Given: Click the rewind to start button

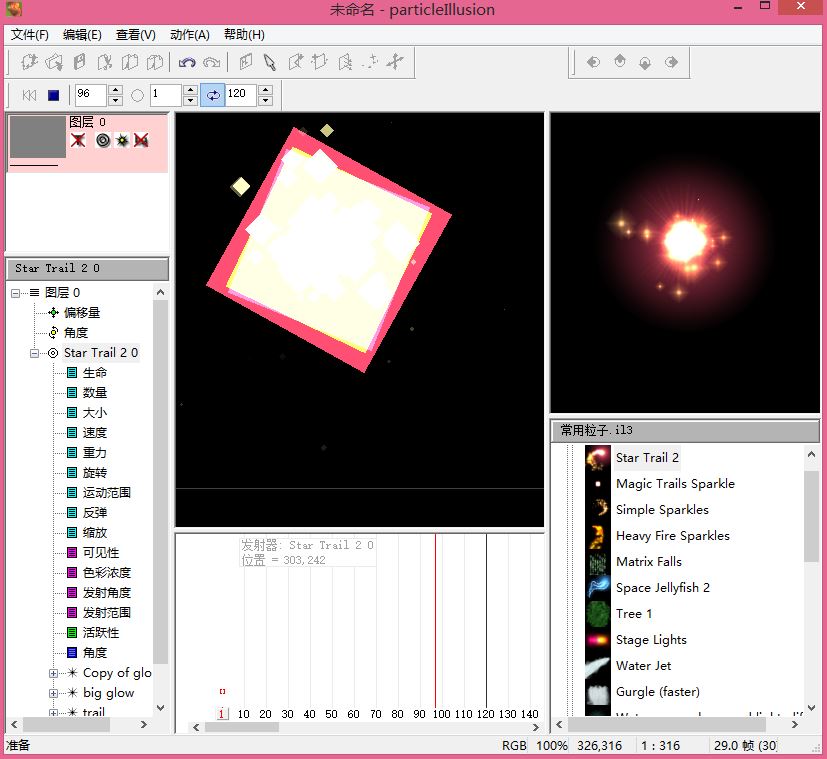Looking at the screenshot, I should 29,96.
